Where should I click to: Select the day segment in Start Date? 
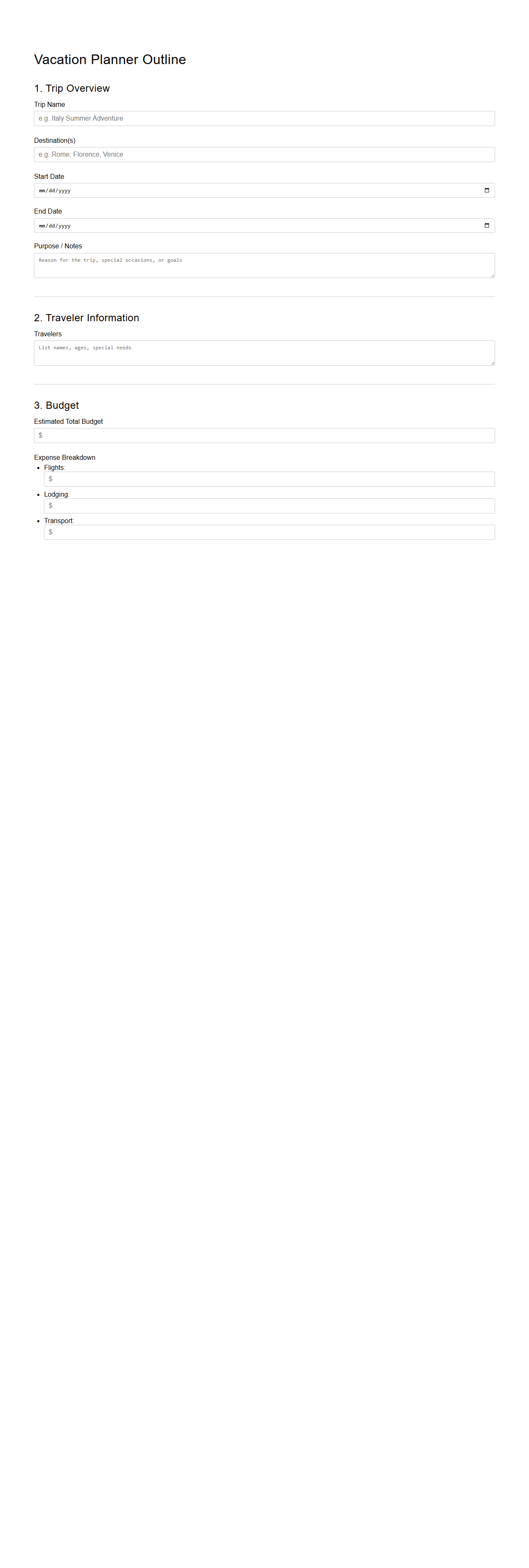pyautogui.click(x=52, y=191)
